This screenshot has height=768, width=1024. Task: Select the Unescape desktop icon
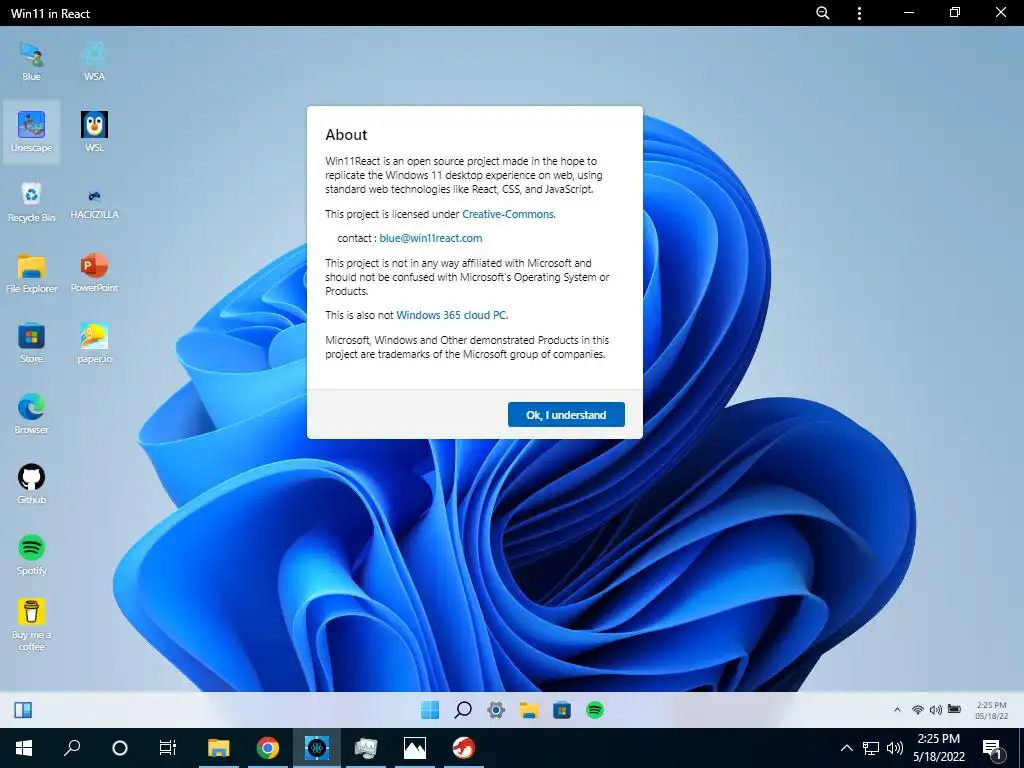[31, 131]
